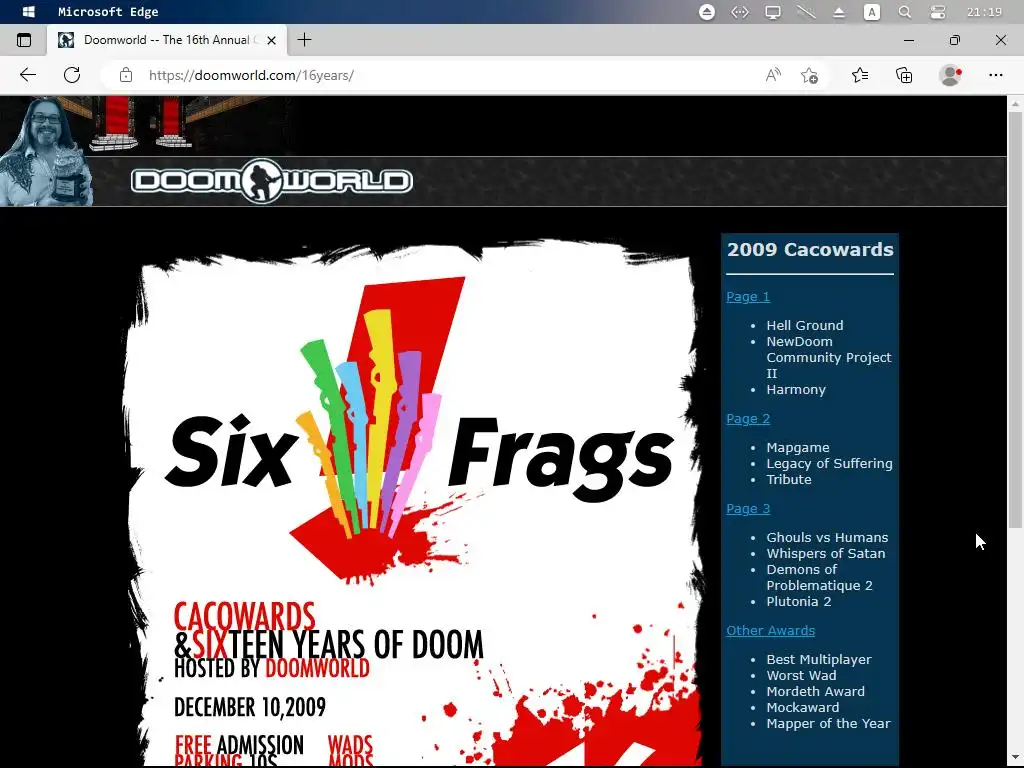Click the network arrows icon in top bar
This screenshot has width=1024, height=768.
740,12
